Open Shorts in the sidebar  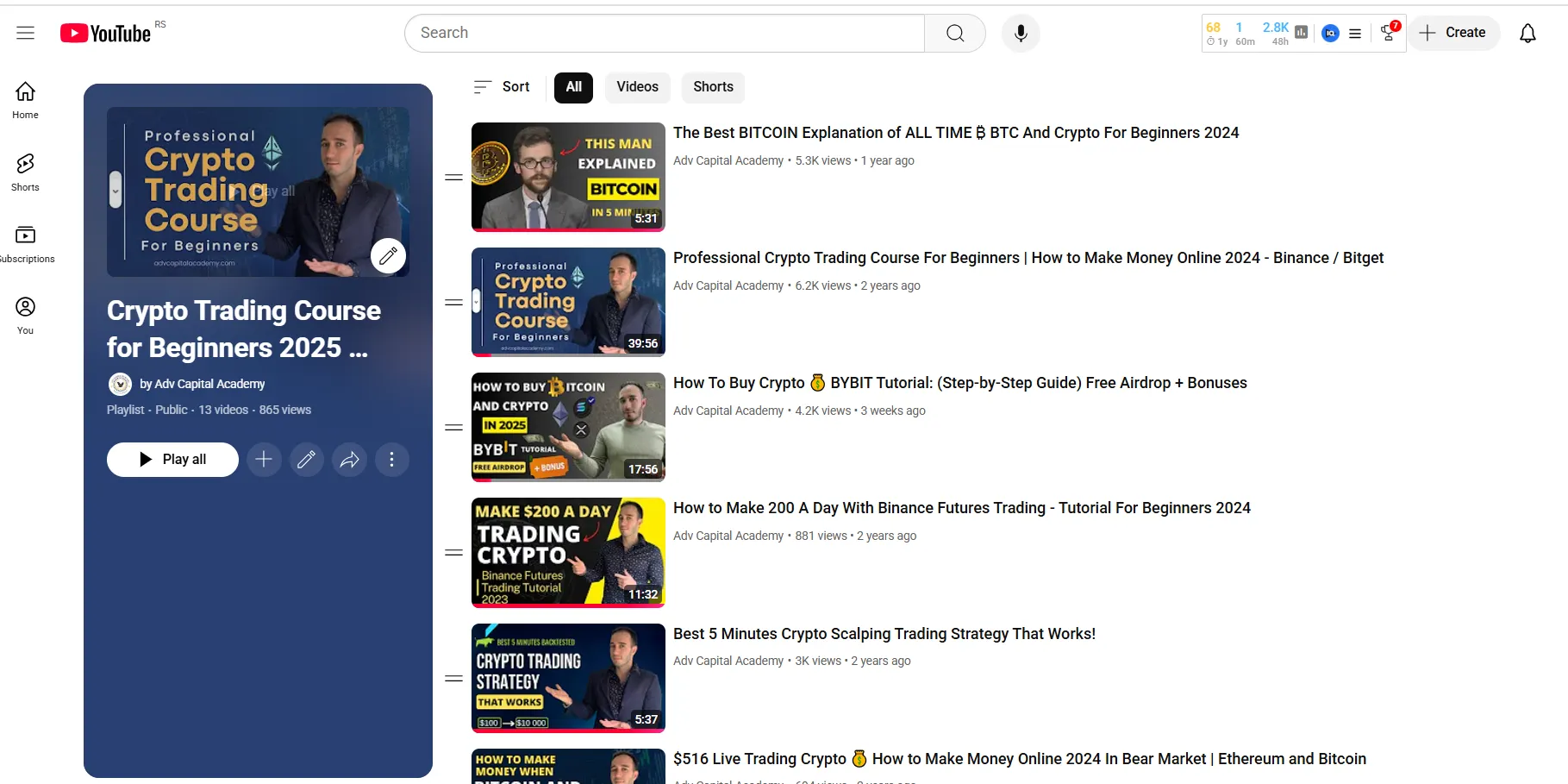click(26, 172)
